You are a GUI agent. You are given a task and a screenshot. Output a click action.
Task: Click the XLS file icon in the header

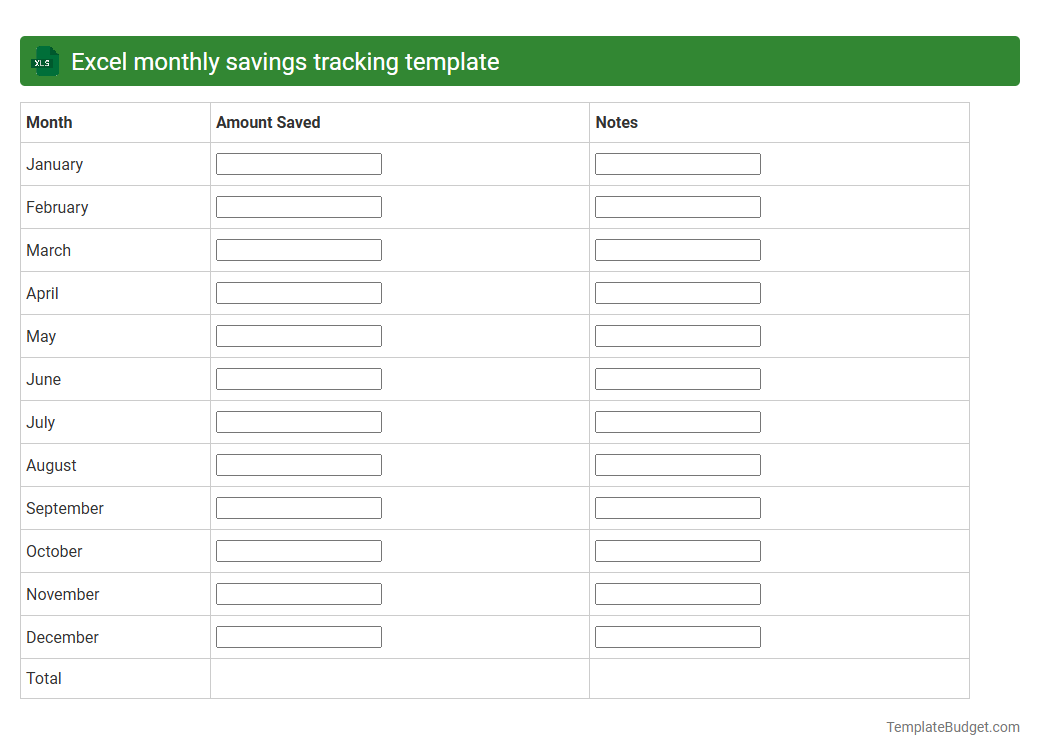[x=44, y=61]
